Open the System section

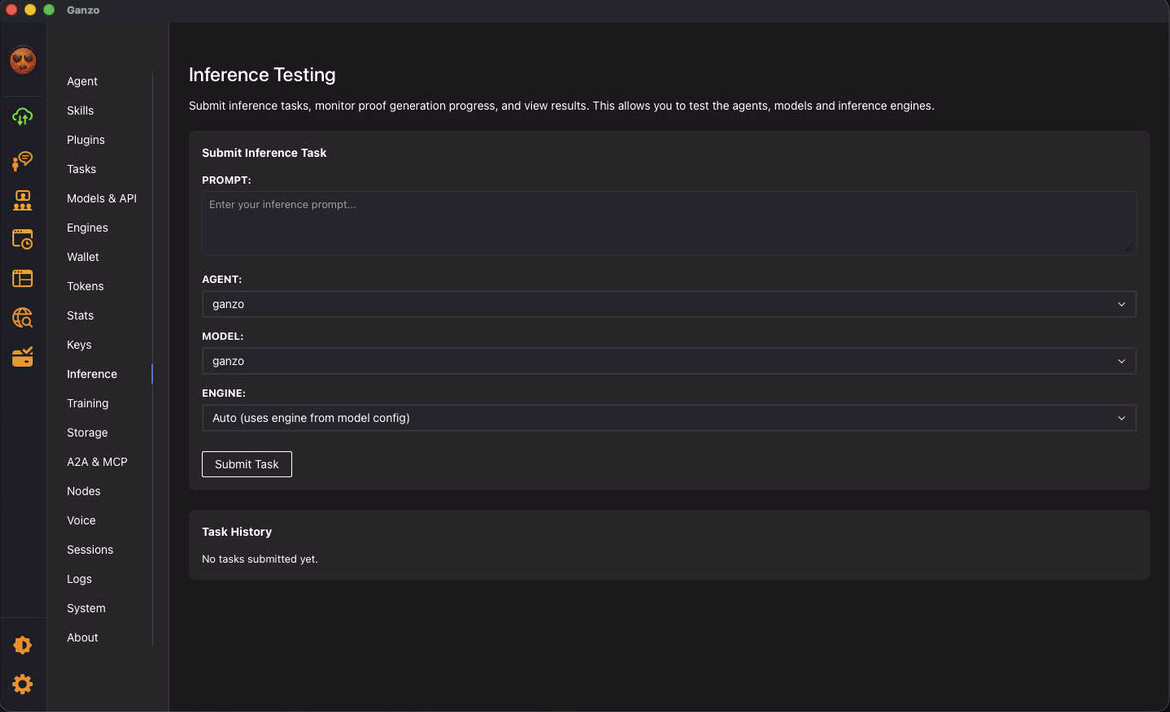point(86,608)
